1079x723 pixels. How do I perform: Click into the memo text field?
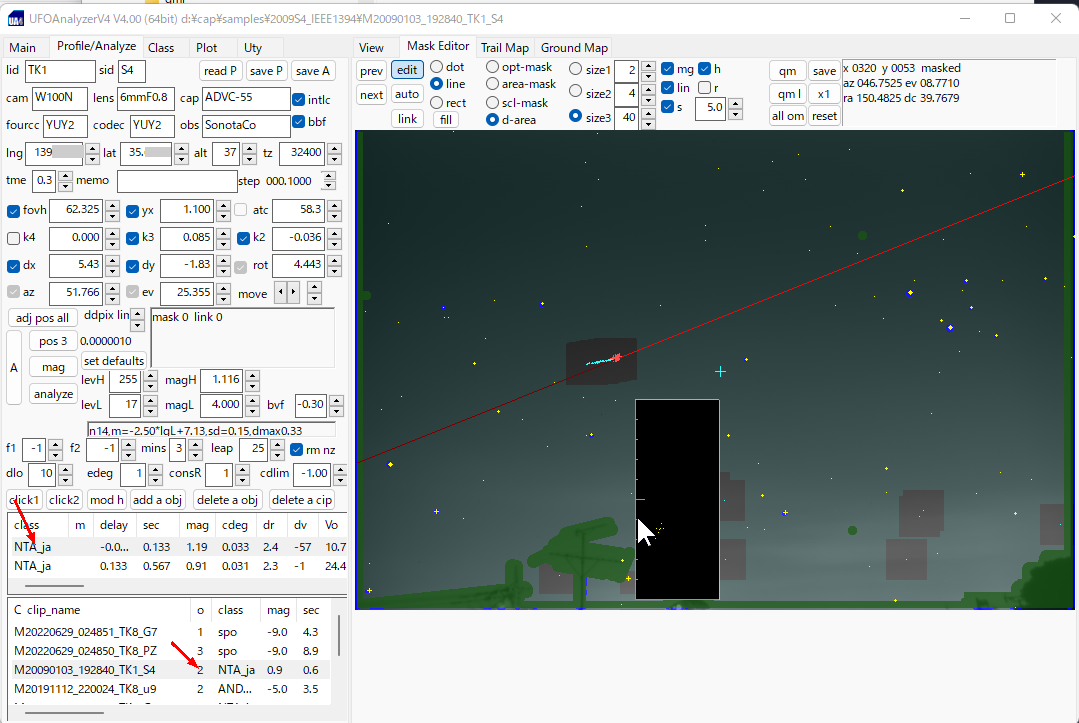176,181
